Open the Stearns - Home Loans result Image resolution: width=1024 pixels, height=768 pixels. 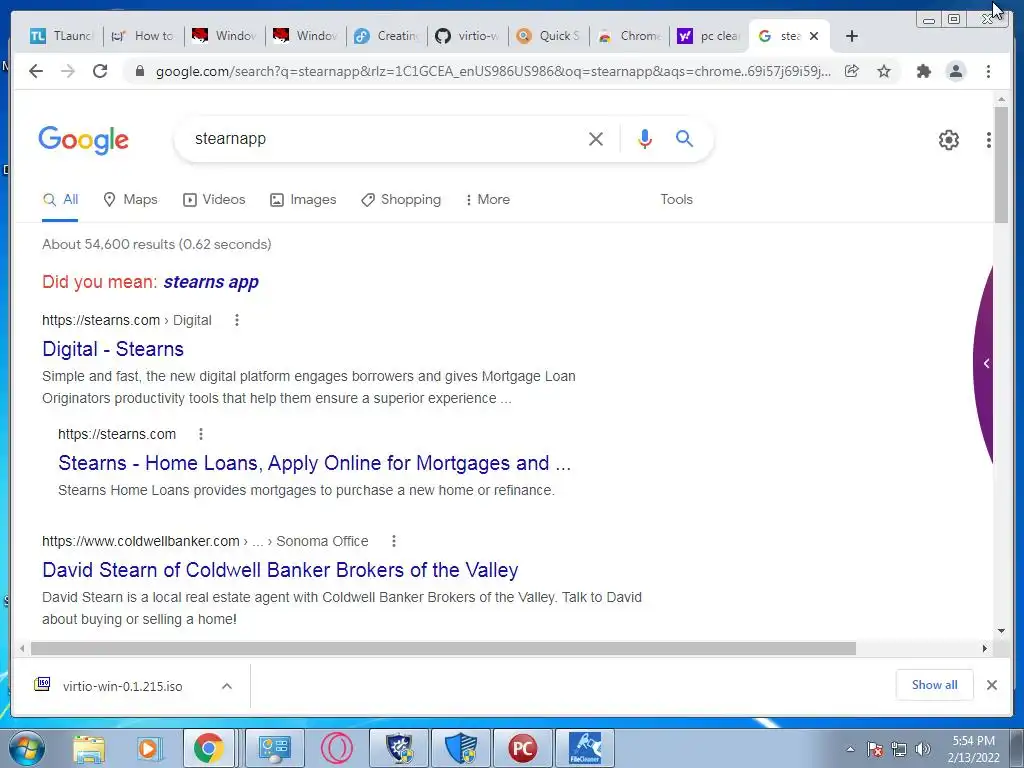[x=314, y=463]
